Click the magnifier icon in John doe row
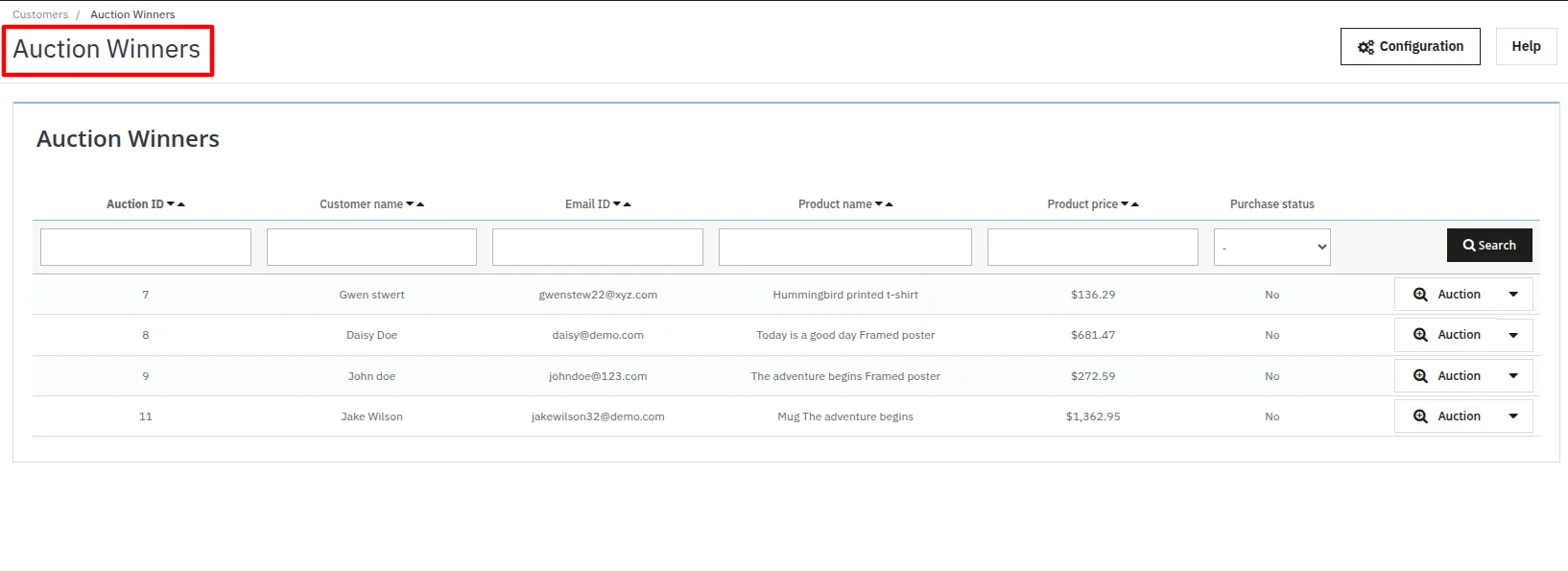 (1420, 376)
